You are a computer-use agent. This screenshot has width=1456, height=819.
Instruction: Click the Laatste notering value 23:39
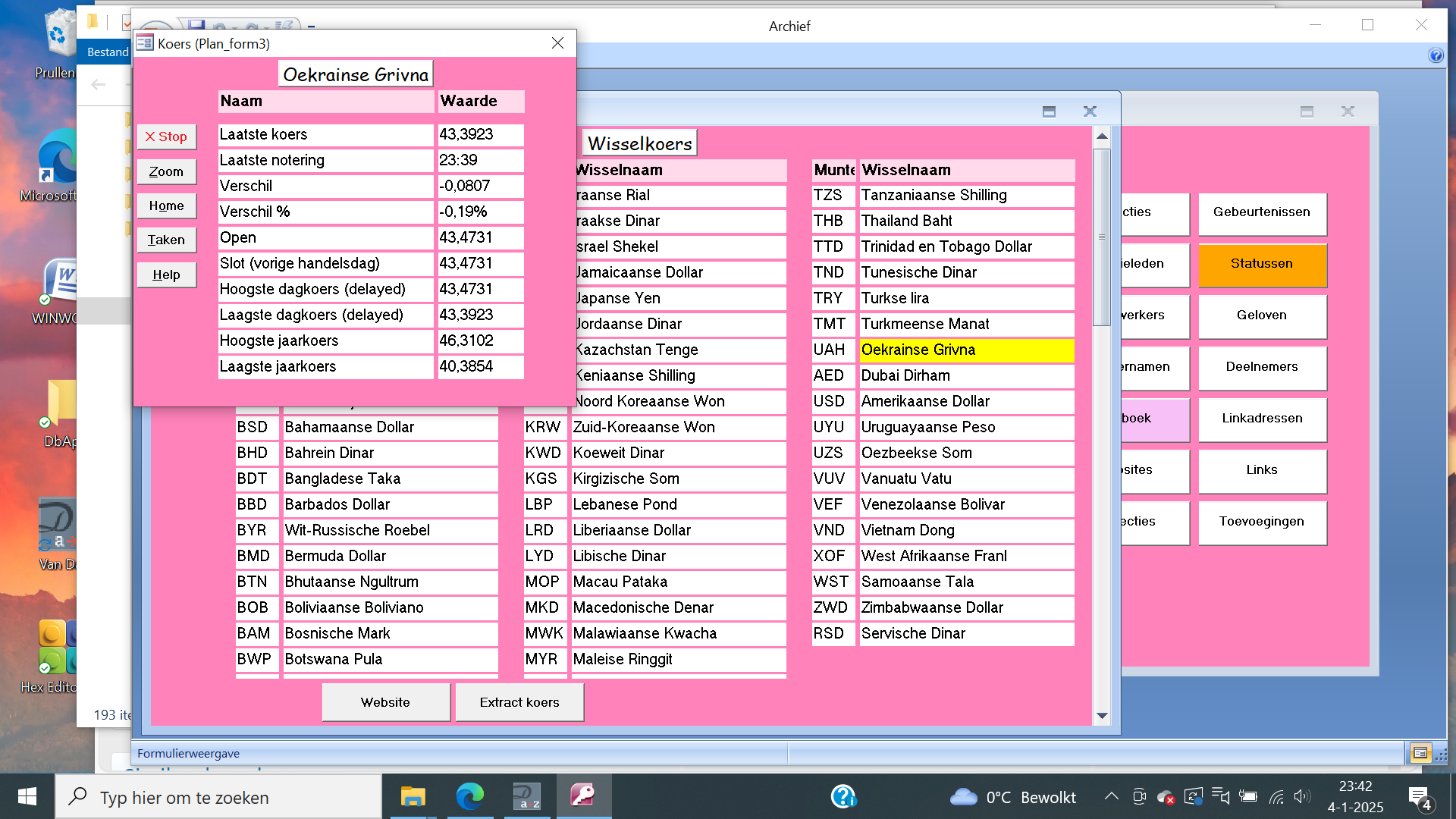tap(481, 160)
